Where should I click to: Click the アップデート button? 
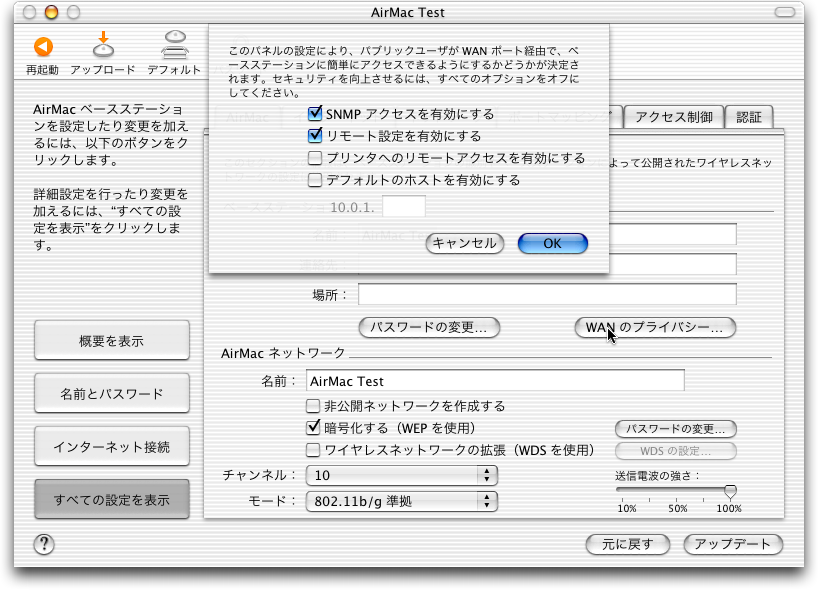pos(732,544)
